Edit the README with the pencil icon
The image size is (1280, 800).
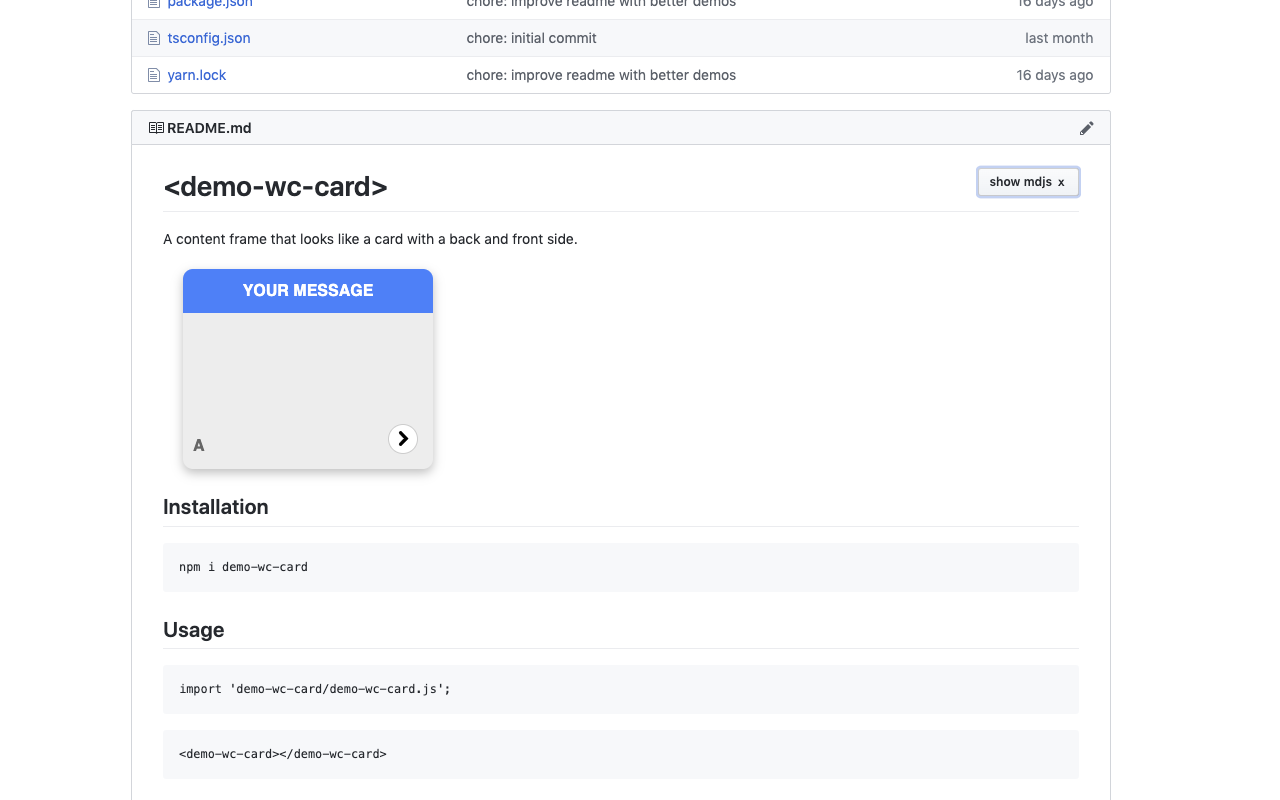point(1087,128)
